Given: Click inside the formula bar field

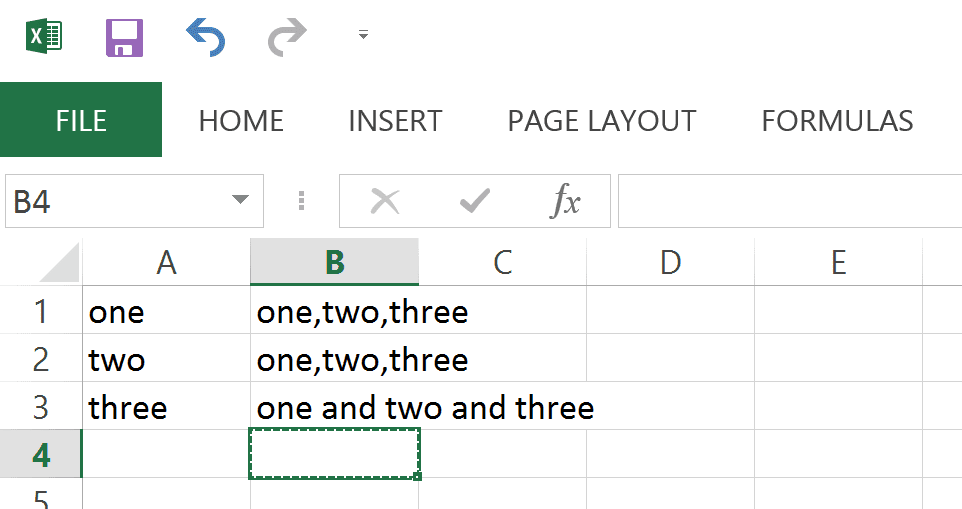Looking at the screenshot, I should point(790,201).
